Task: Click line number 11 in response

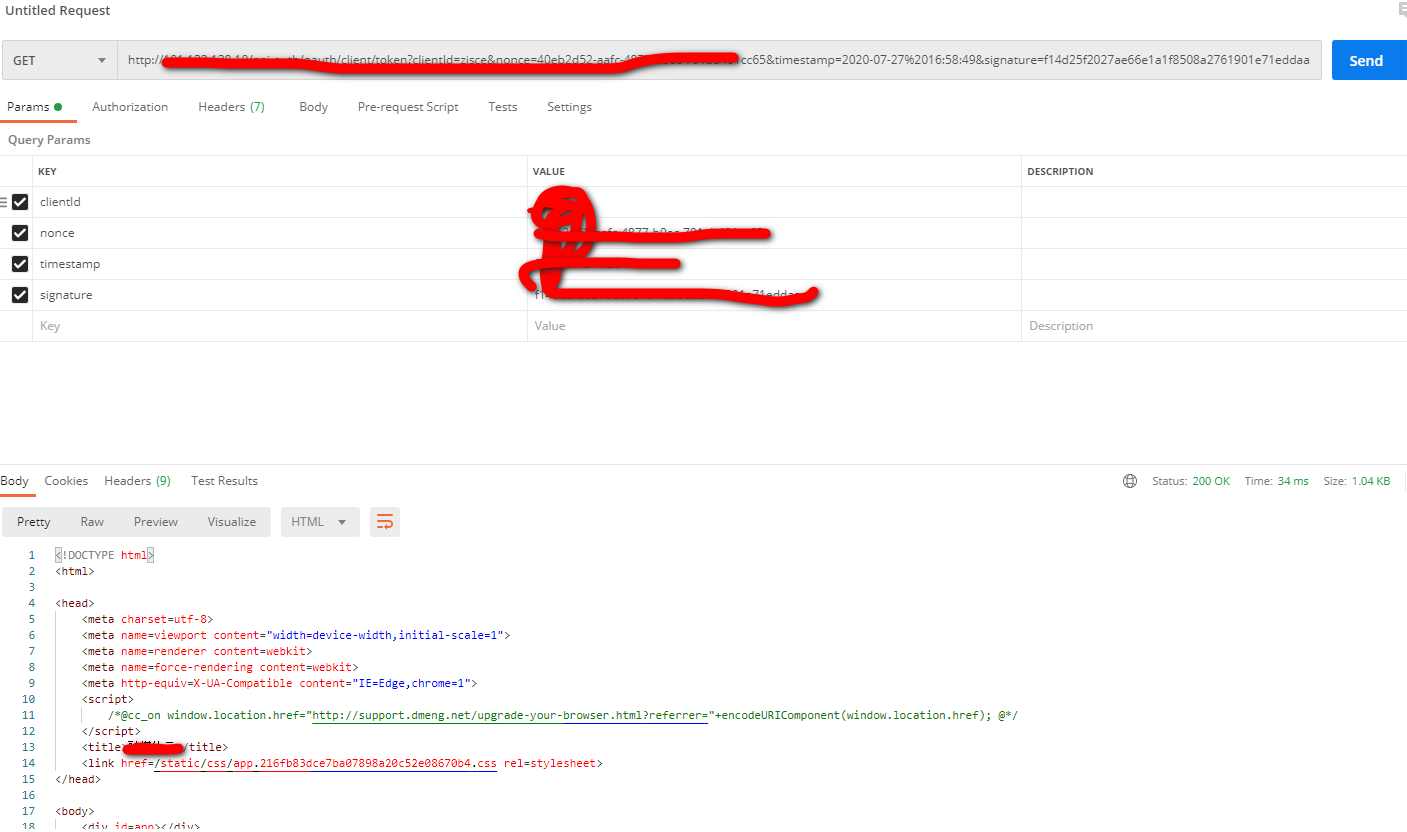Action: coord(28,715)
